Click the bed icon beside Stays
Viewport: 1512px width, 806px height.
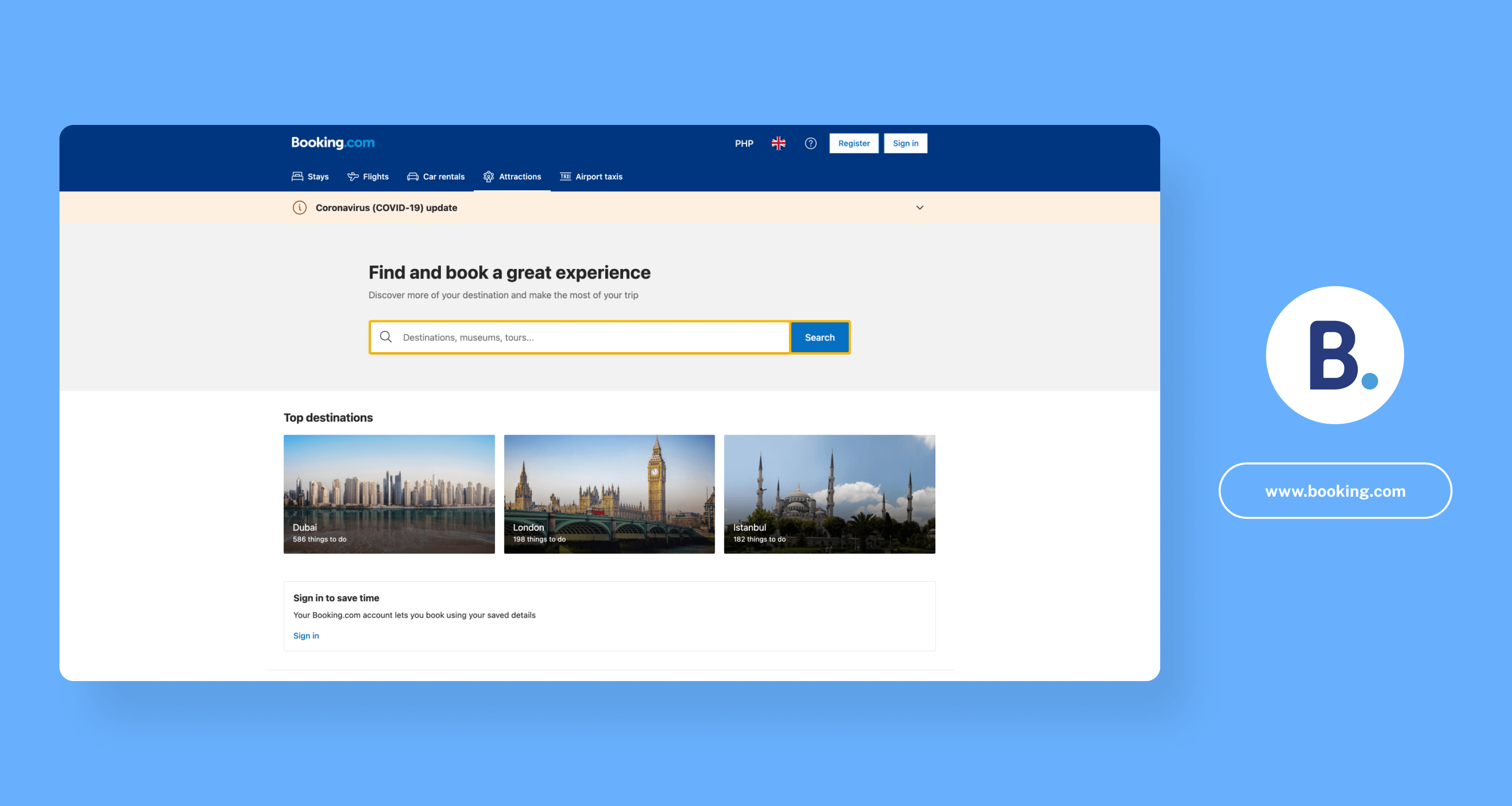click(x=297, y=176)
